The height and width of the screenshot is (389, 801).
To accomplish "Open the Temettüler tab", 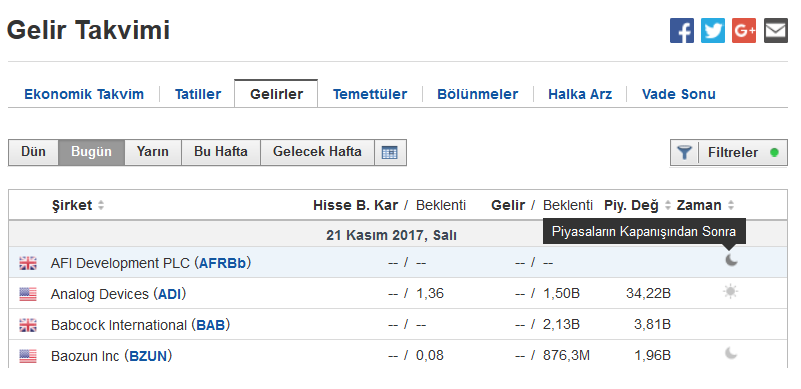I will point(370,94).
